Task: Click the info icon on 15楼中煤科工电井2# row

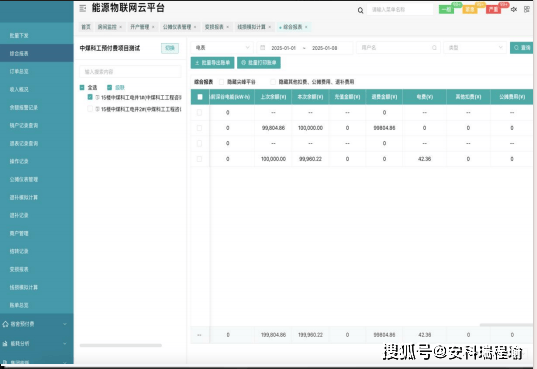Action: pos(97,109)
